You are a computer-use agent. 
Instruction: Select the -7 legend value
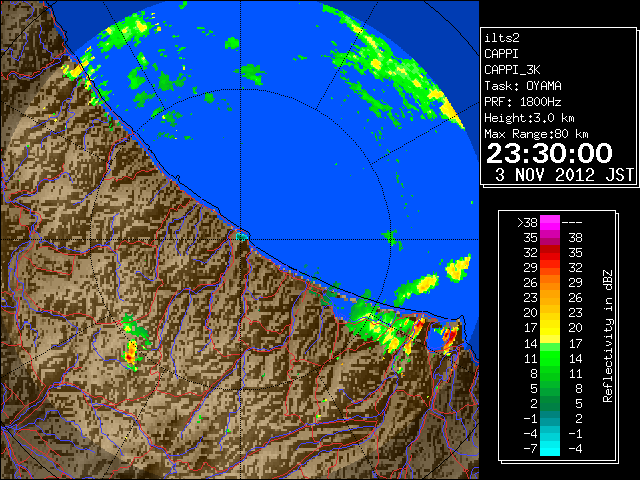(x=530, y=449)
